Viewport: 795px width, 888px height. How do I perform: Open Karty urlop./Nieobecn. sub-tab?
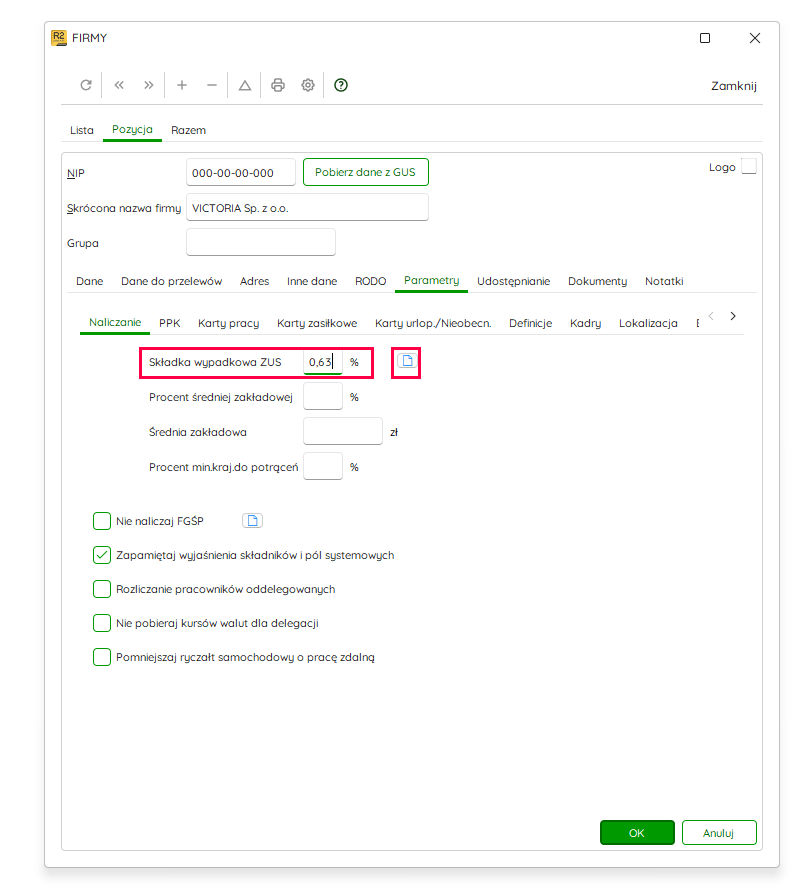(x=433, y=323)
